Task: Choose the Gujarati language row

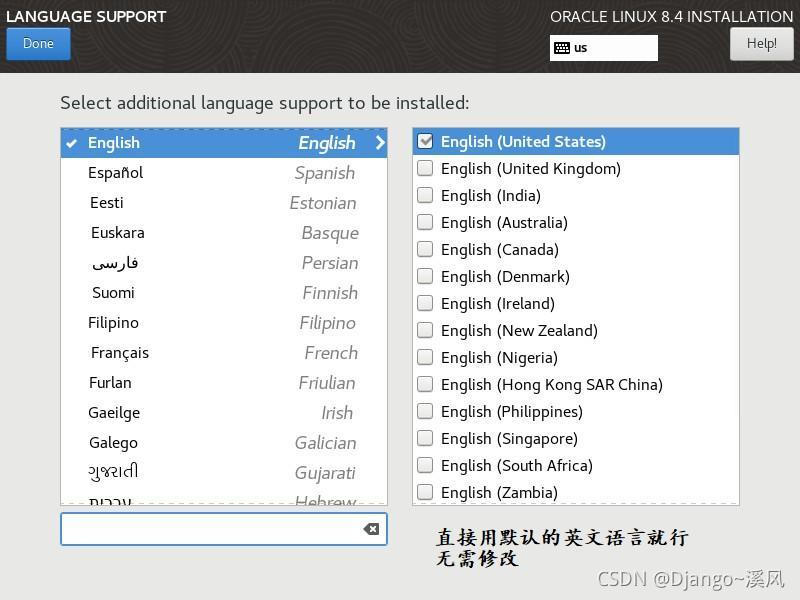Action: point(223,473)
